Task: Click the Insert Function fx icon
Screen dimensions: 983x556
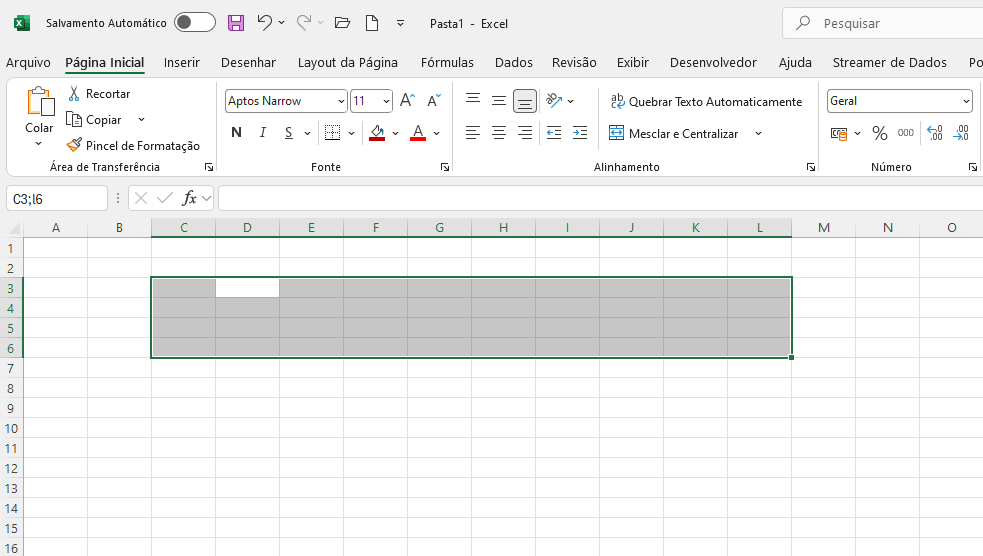Action: (x=190, y=198)
